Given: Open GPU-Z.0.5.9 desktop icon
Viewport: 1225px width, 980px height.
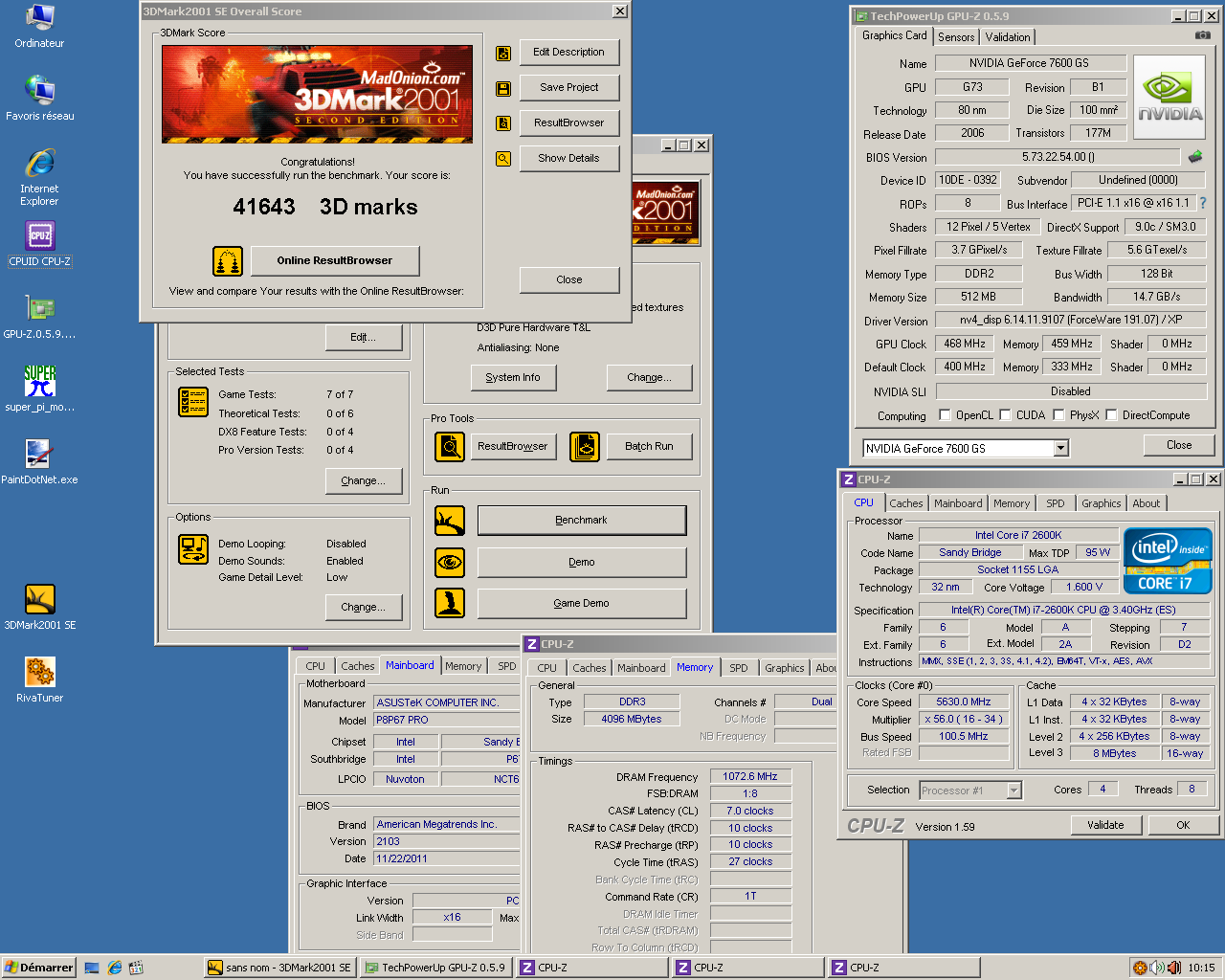Looking at the screenshot, I should (39, 318).
